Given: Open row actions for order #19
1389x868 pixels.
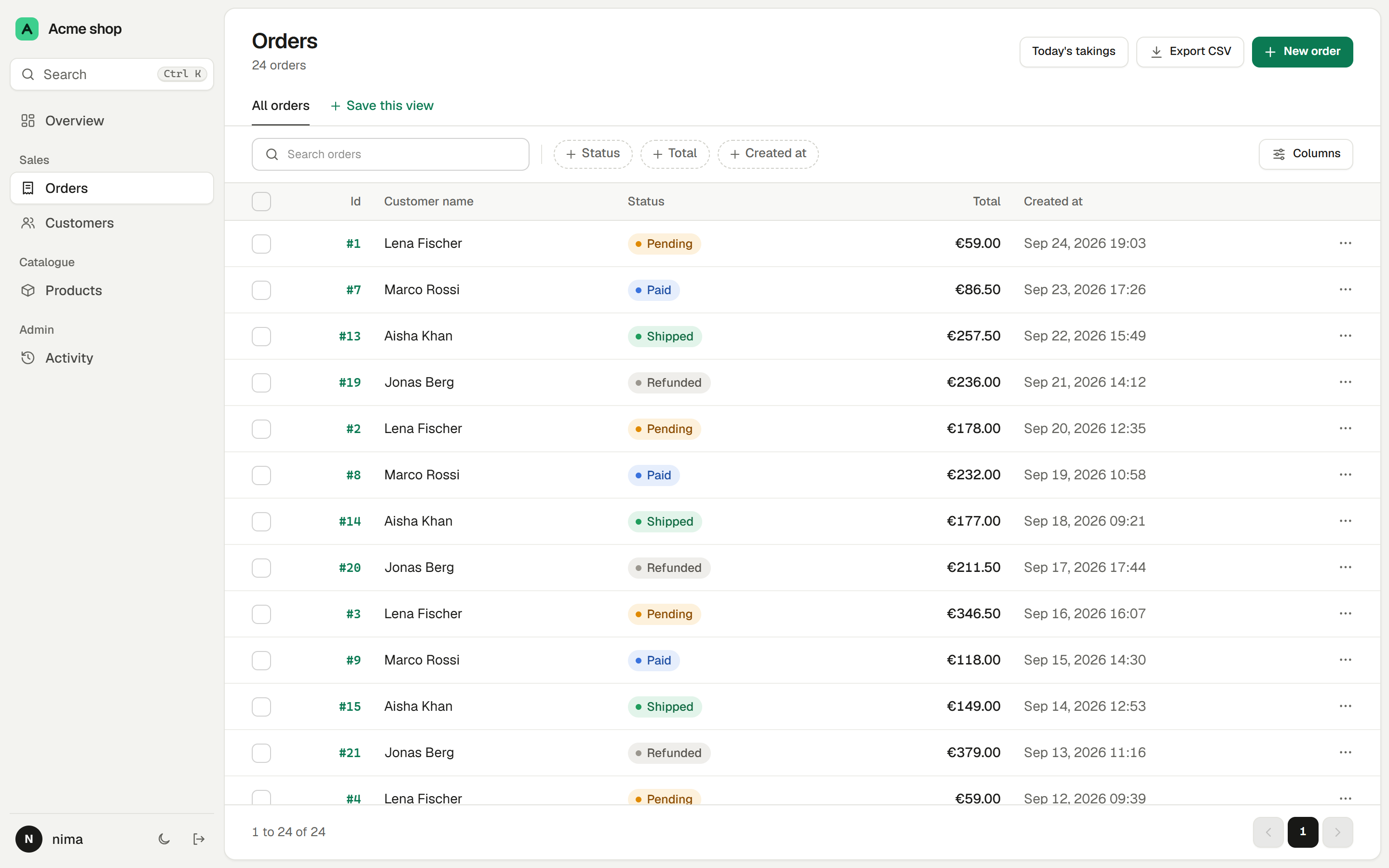Looking at the screenshot, I should pyautogui.click(x=1346, y=382).
